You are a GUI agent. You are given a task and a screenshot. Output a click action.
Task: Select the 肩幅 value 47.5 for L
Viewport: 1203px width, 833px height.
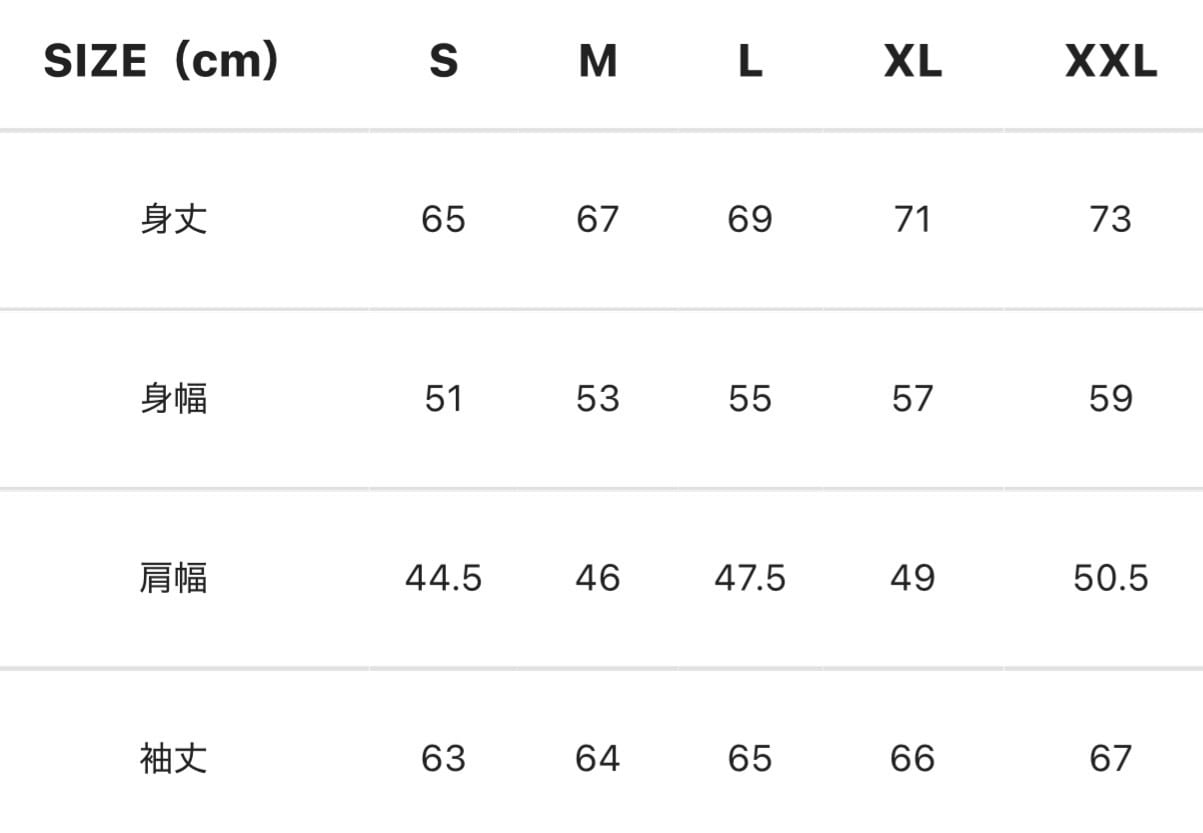point(750,578)
